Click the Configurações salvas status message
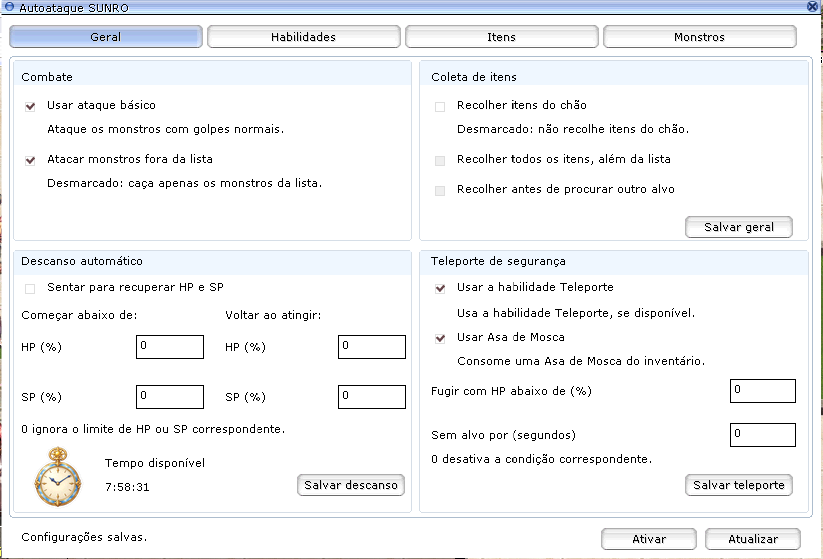The image size is (823, 559). pos(84,537)
